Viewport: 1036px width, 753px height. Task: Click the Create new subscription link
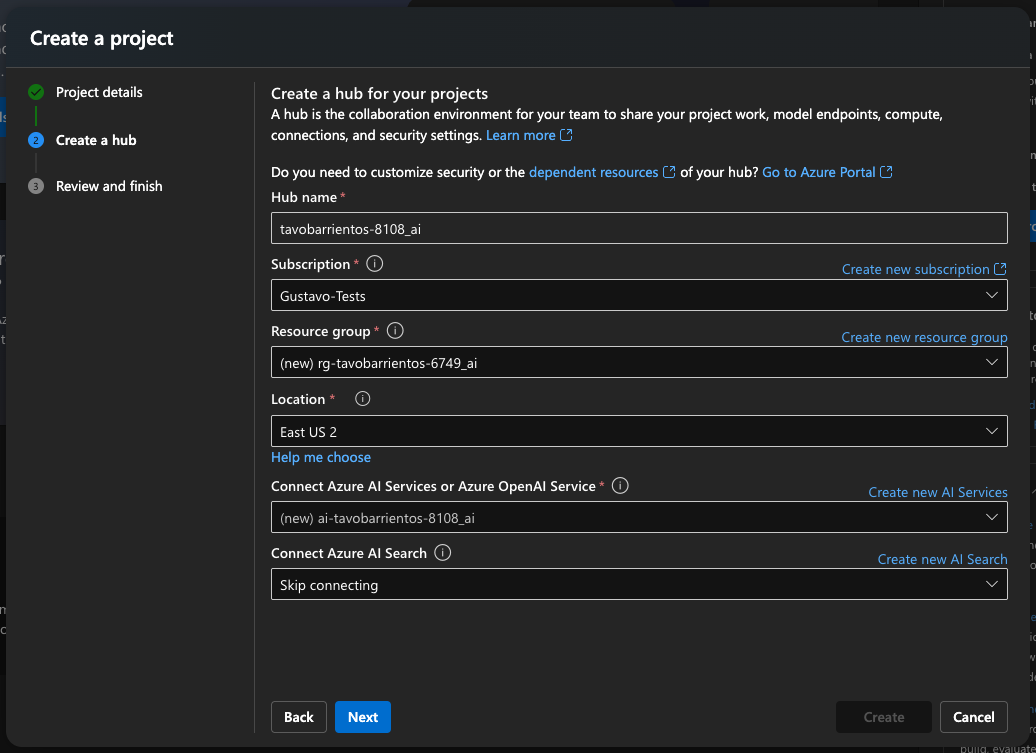tap(916, 269)
